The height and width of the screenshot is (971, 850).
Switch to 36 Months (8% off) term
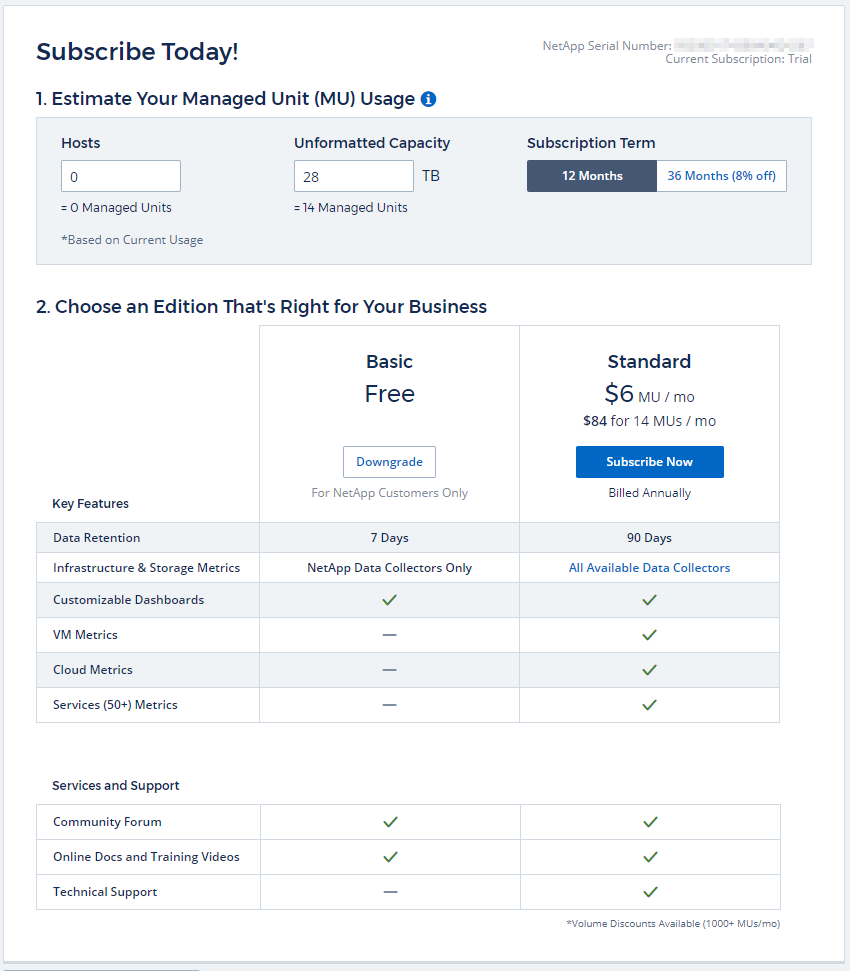[721, 176]
